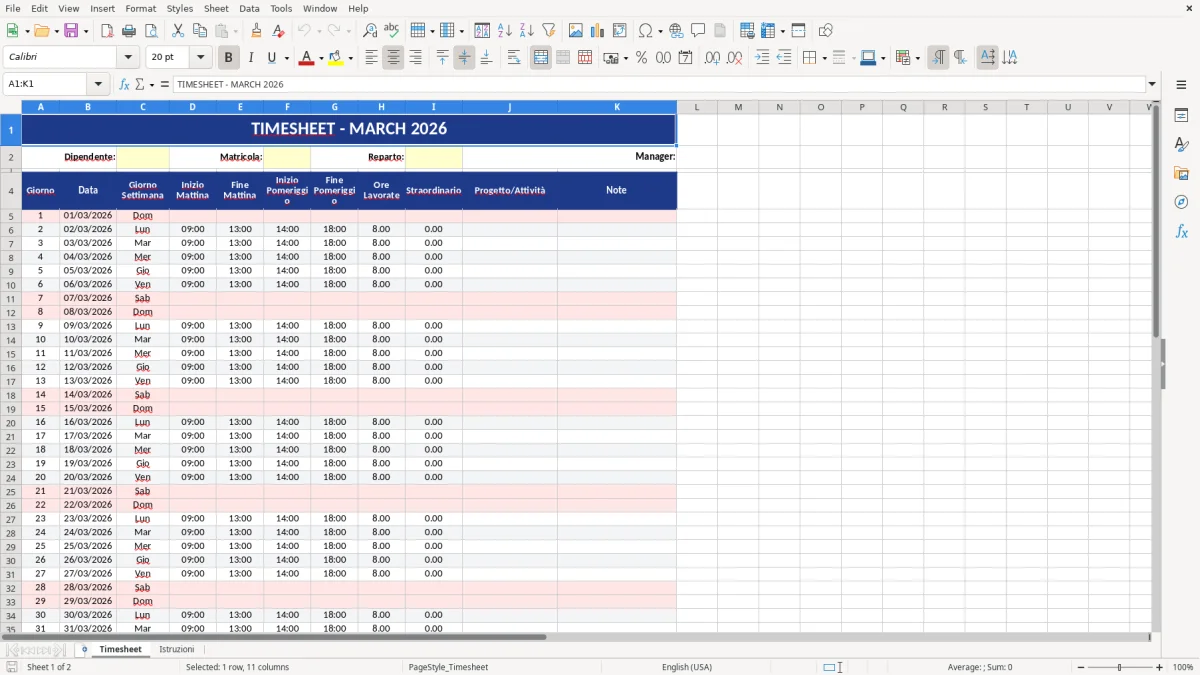Click the zoom out minus button
The image size is (1200, 675).
pyautogui.click(x=1081, y=667)
